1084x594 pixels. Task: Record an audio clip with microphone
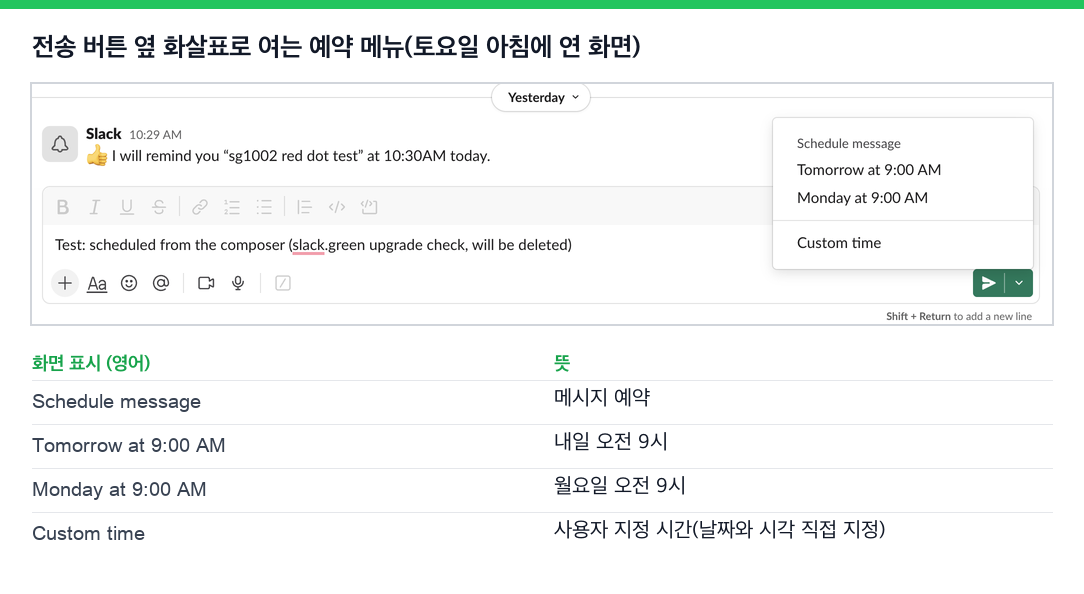(238, 283)
